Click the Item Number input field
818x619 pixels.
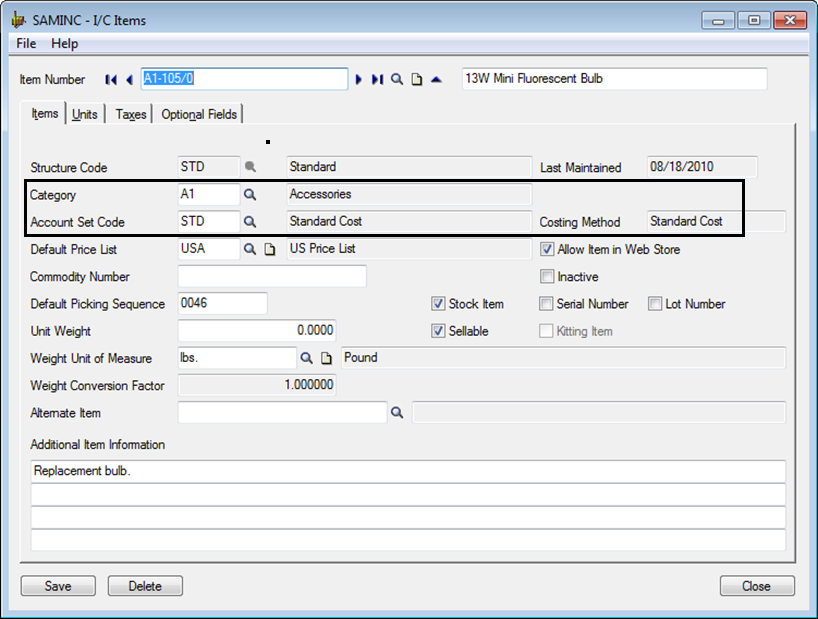244,79
